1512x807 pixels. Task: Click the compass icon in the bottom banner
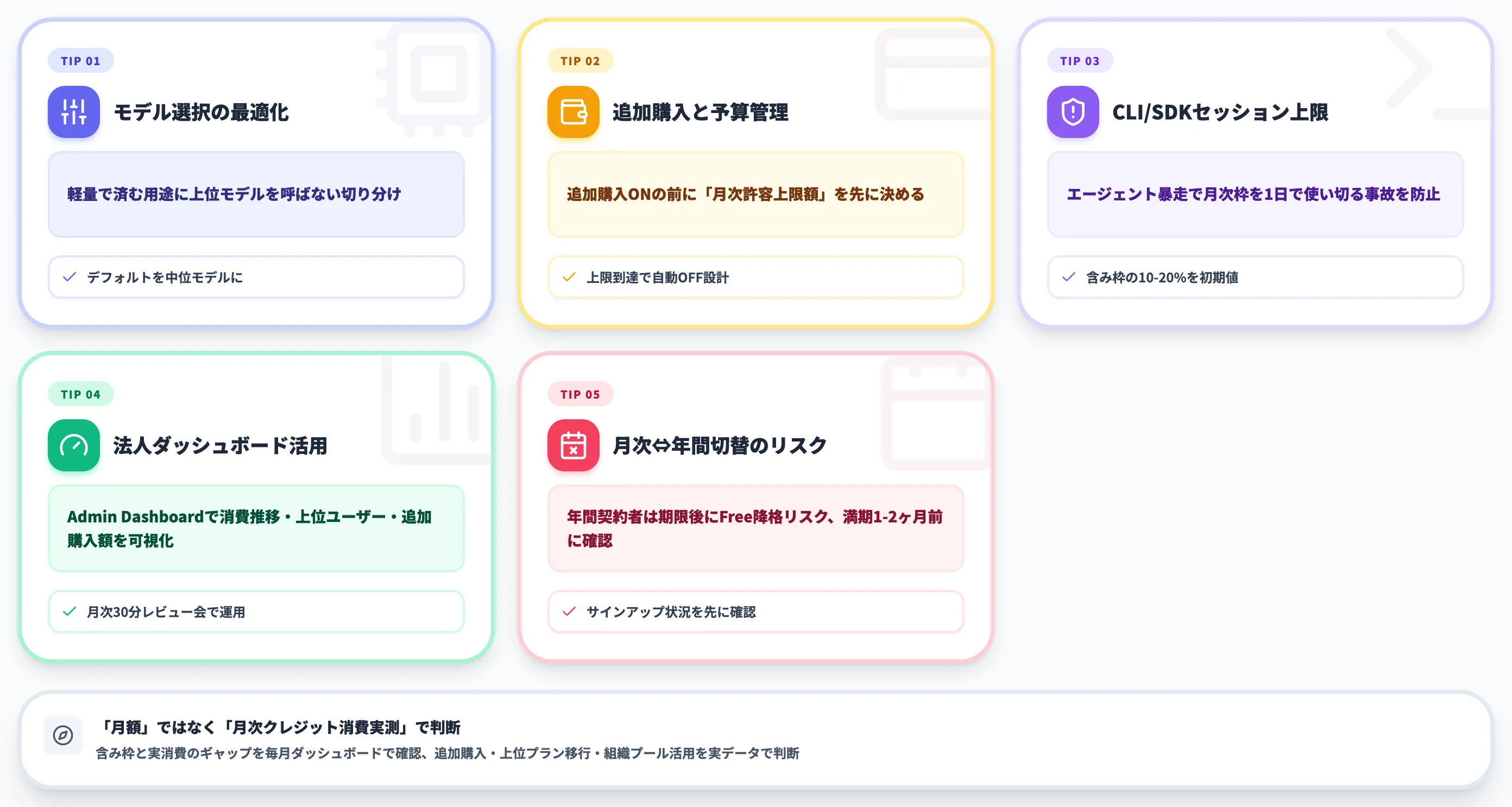[63, 735]
